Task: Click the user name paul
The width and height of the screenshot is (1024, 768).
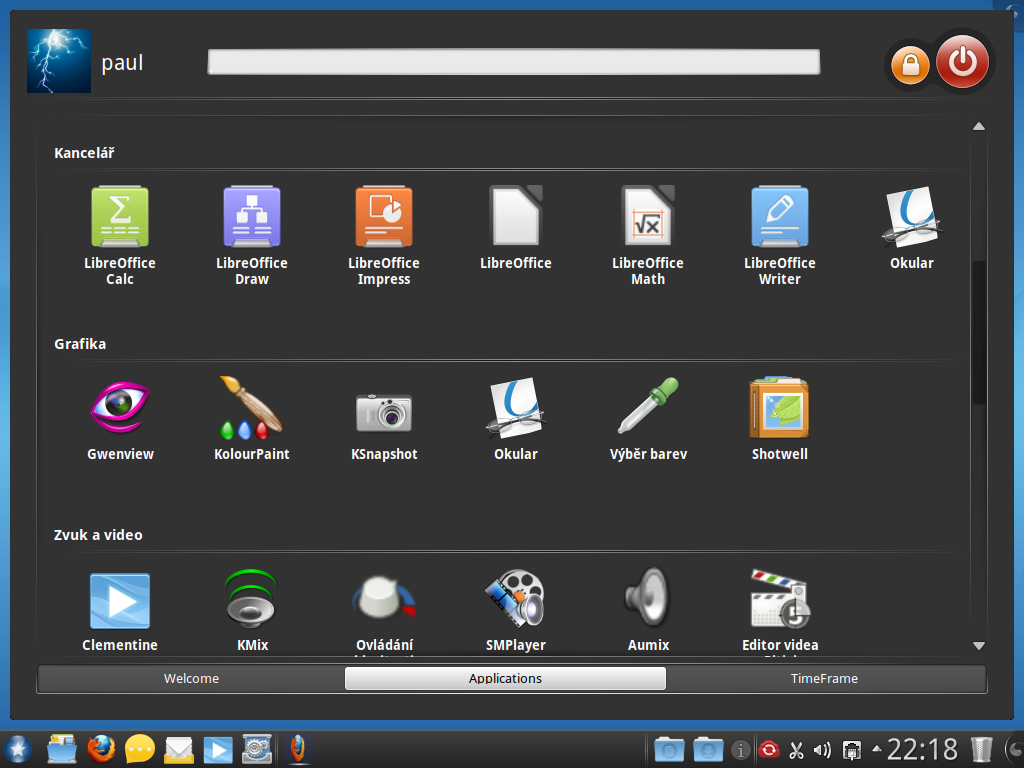Action: [122, 63]
